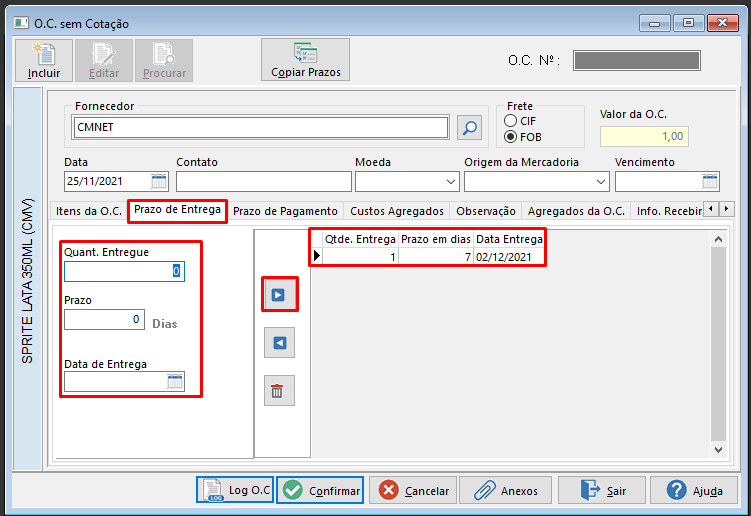Viewport: 751px width, 516px height.
Task: Maximize the O.C. sem Cotação window
Action: pyautogui.click(x=688, y=23)
